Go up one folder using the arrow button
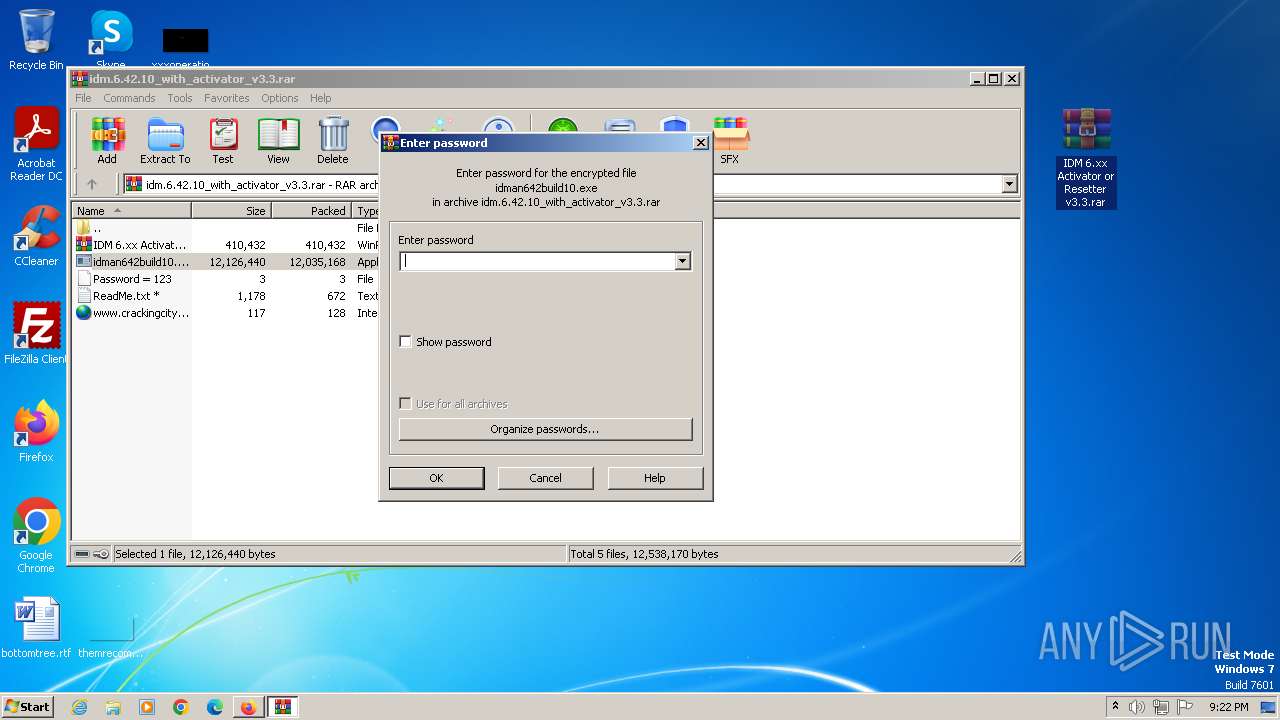This screenshot has height=720, width=1280. click(92, 184)
